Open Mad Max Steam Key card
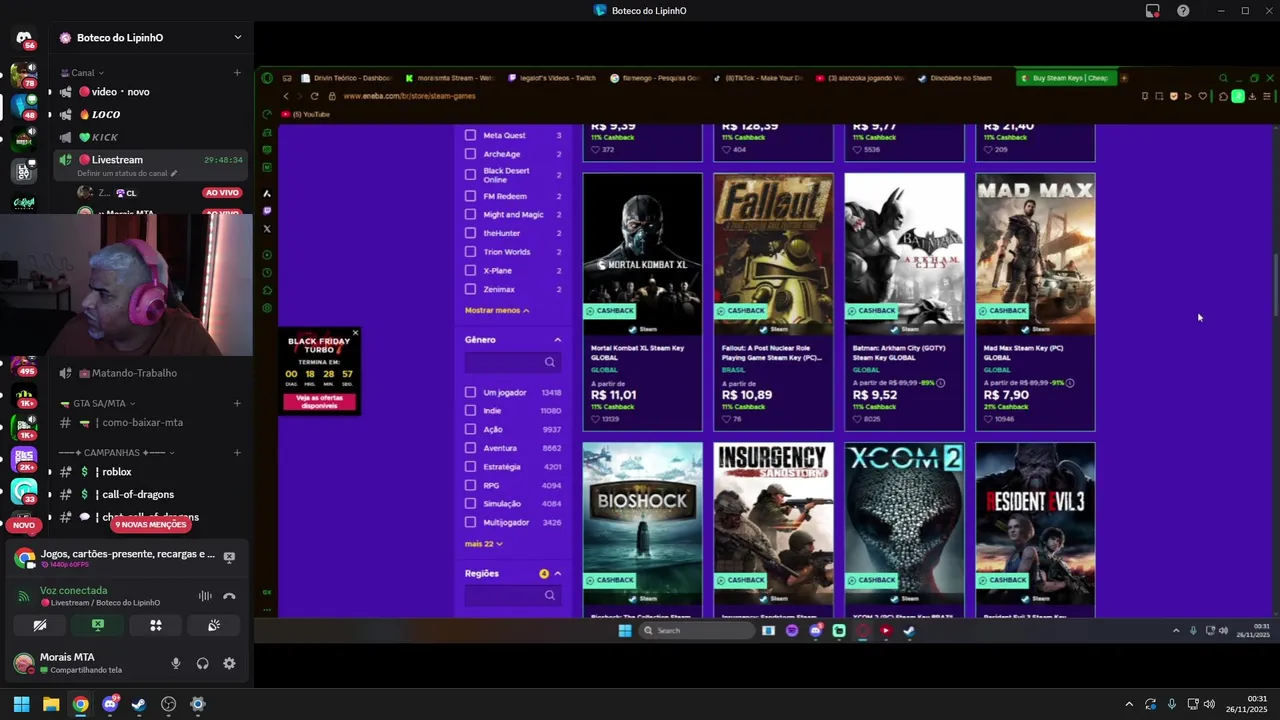 tap(1035, 302)
